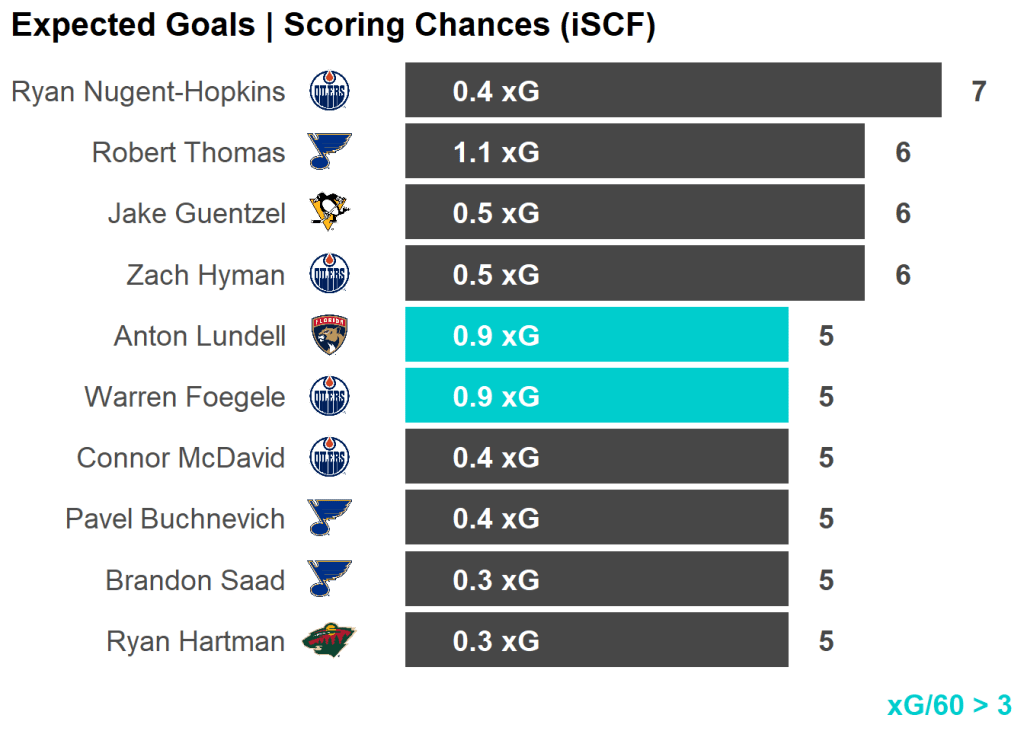Click Minnesota Wild logo by Ryan Hartman
The image size is (1024, 731).
329,641
